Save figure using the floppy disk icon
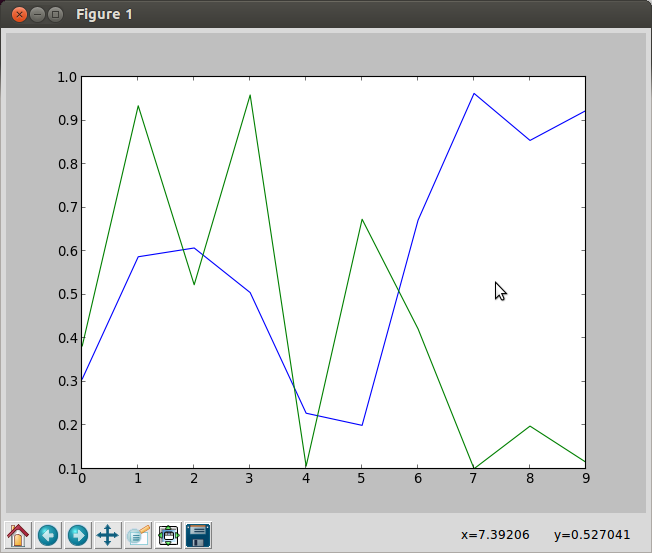Image resolution: width=652 pixels, height=553 pixels. click(x=198, y=535)
